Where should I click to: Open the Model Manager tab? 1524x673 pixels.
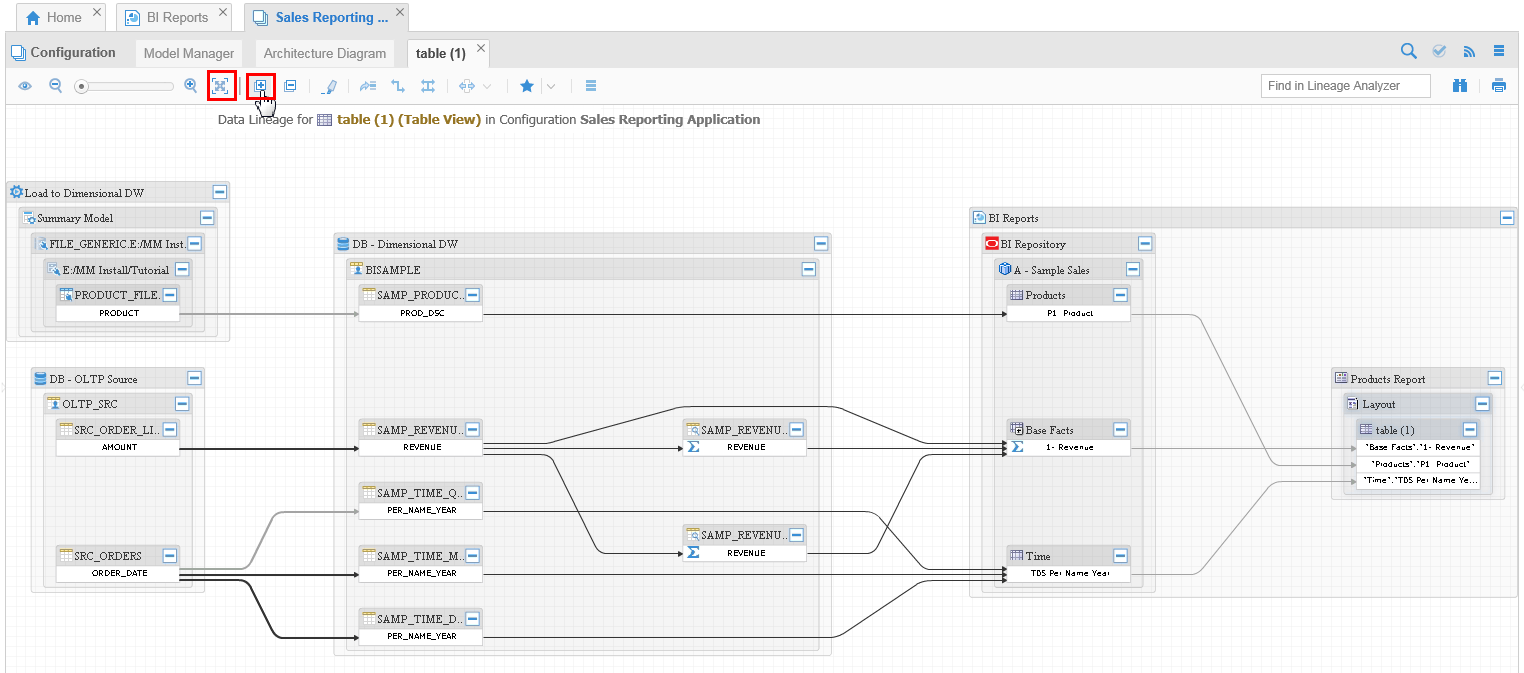tap(188, 52)
